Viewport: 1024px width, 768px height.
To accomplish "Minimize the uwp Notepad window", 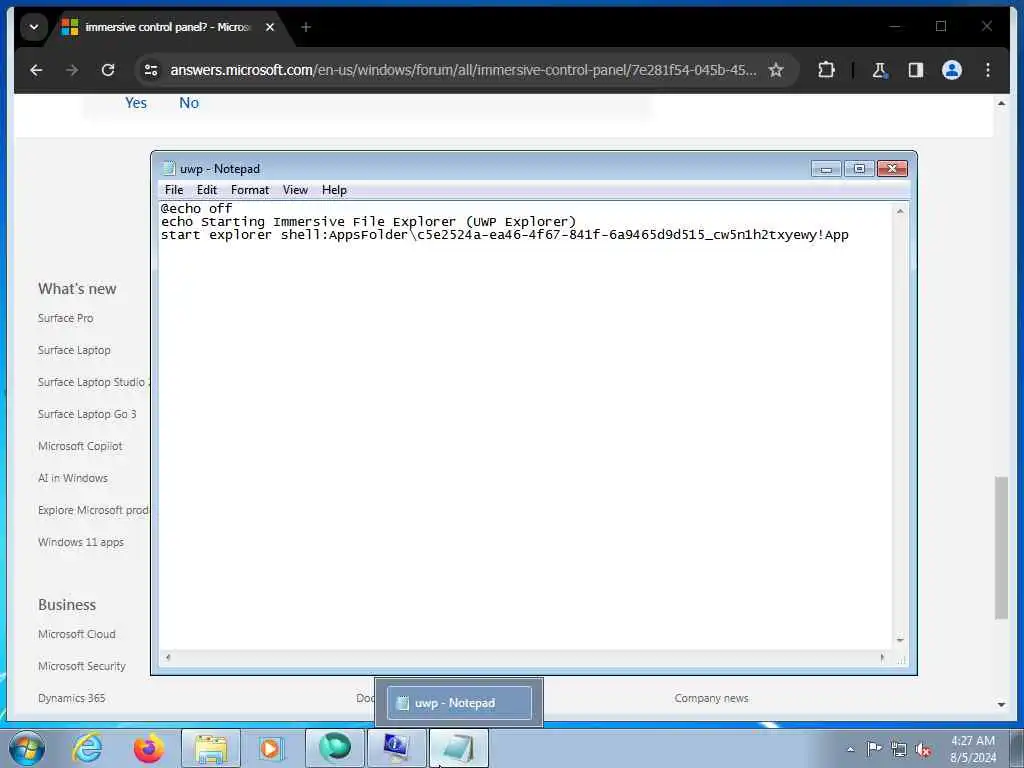I will [825, 169].
